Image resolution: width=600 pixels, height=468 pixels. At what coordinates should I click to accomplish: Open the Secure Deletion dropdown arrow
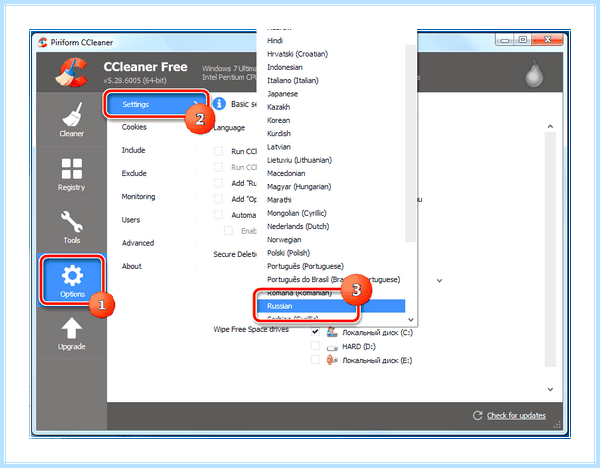(439, 280)
